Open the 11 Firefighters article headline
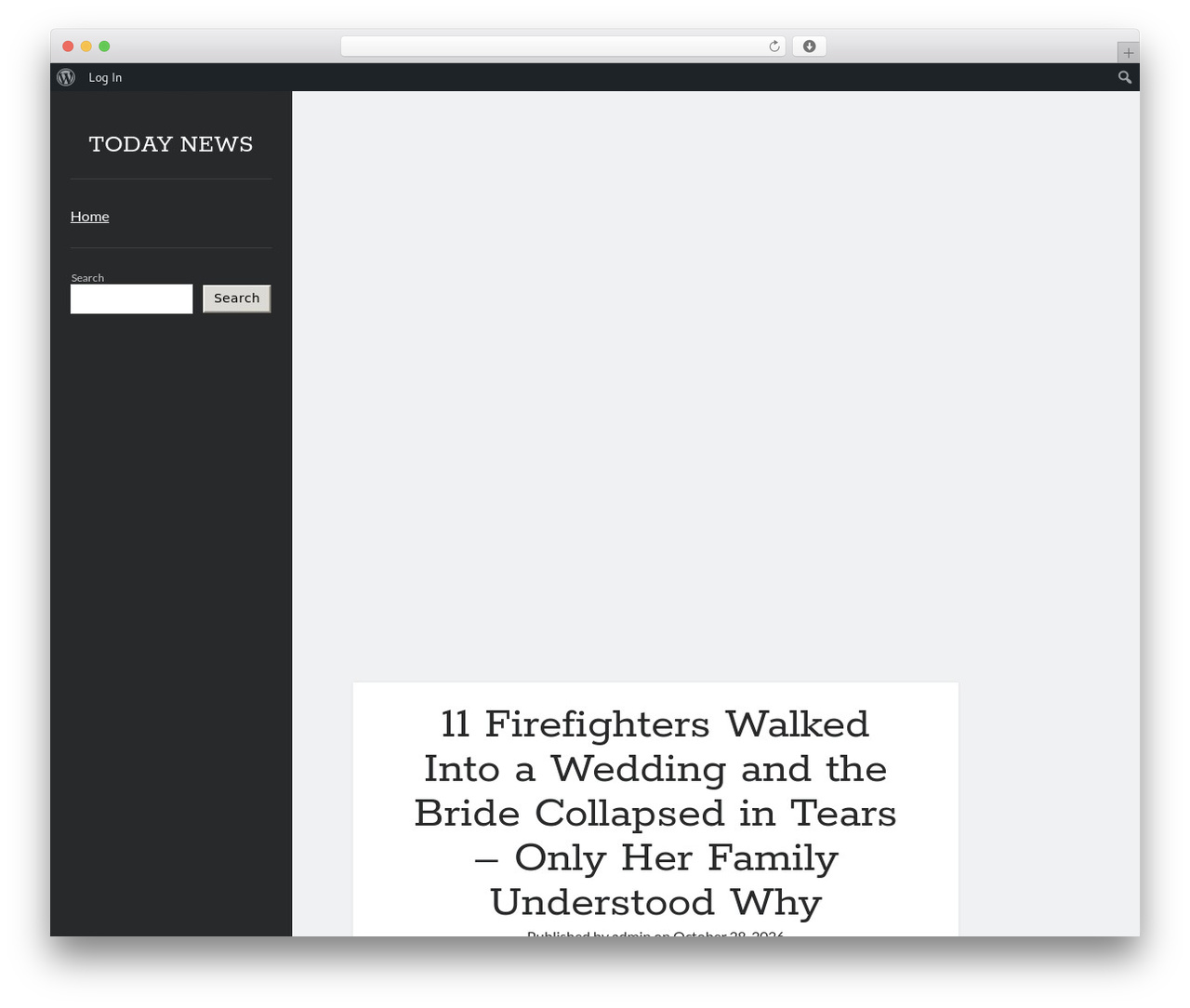The width and height of the screenshot is (1190, 1008). (655, 814)
